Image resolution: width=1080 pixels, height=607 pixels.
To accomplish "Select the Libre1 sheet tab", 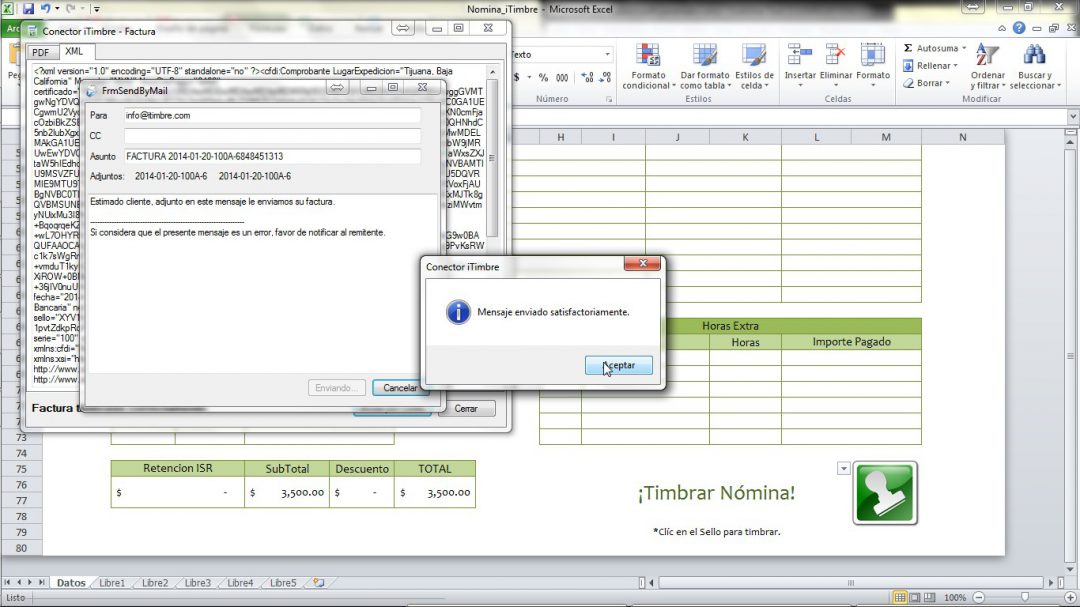I will [x=111, y=582].
